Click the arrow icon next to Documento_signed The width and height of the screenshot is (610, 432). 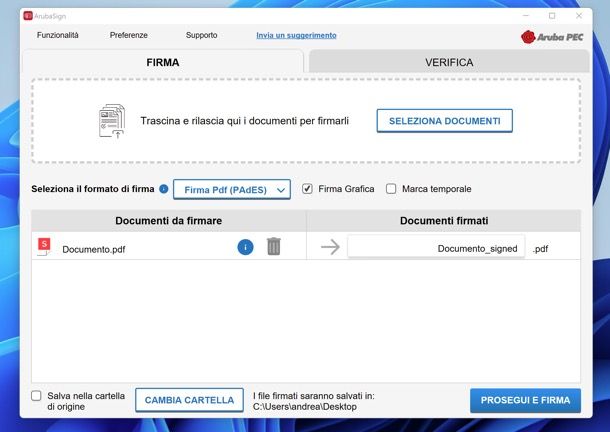tap(330, 247)
